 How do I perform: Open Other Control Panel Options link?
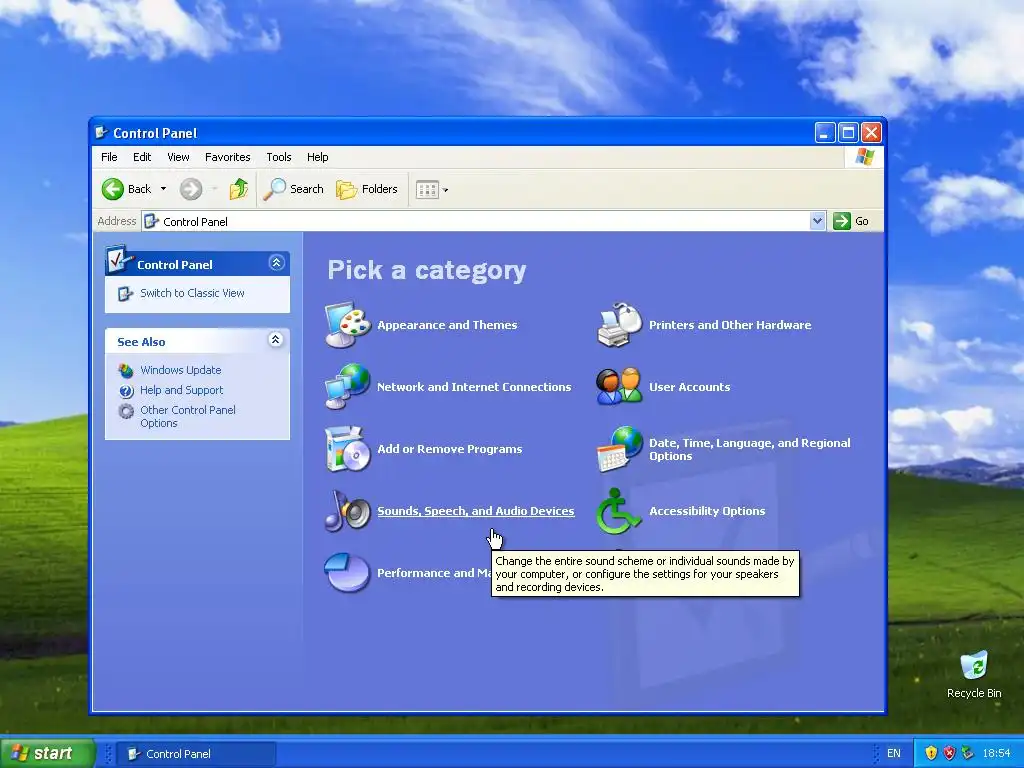point(187,416)
